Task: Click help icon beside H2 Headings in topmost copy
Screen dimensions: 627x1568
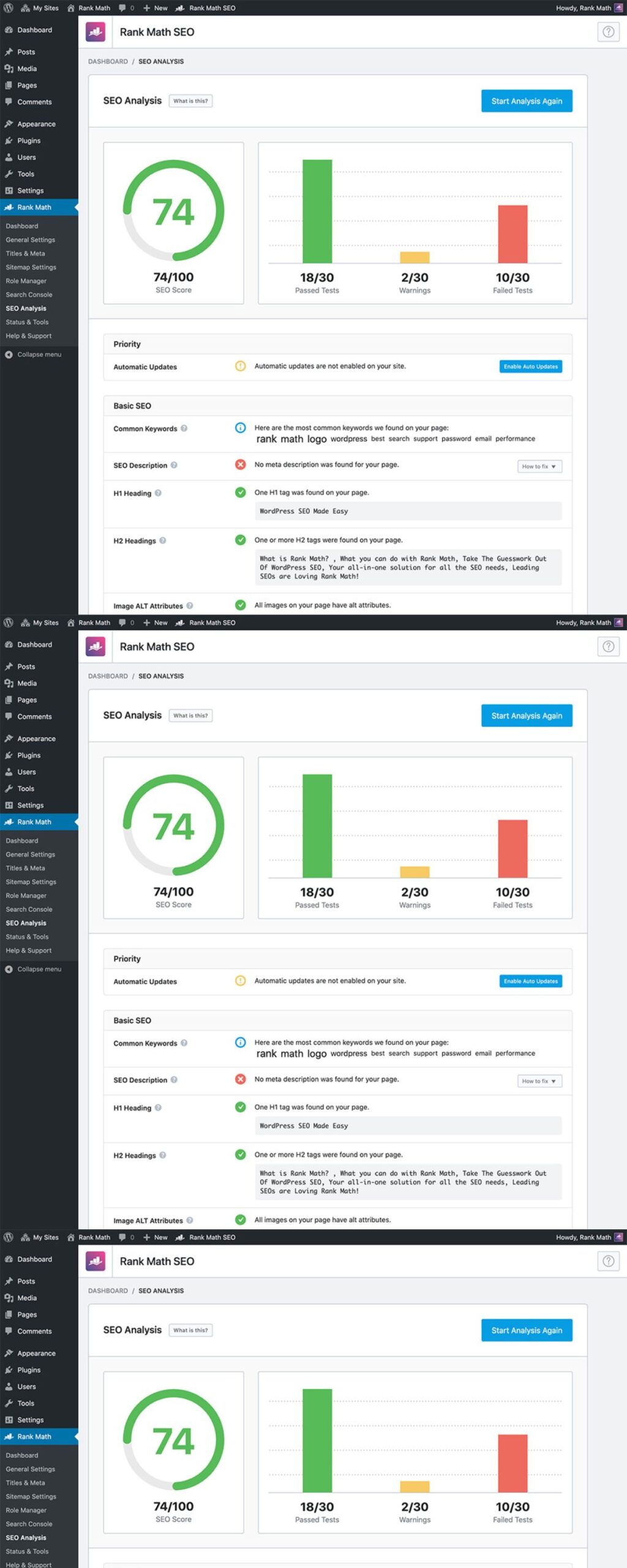Action: point(162,540)
